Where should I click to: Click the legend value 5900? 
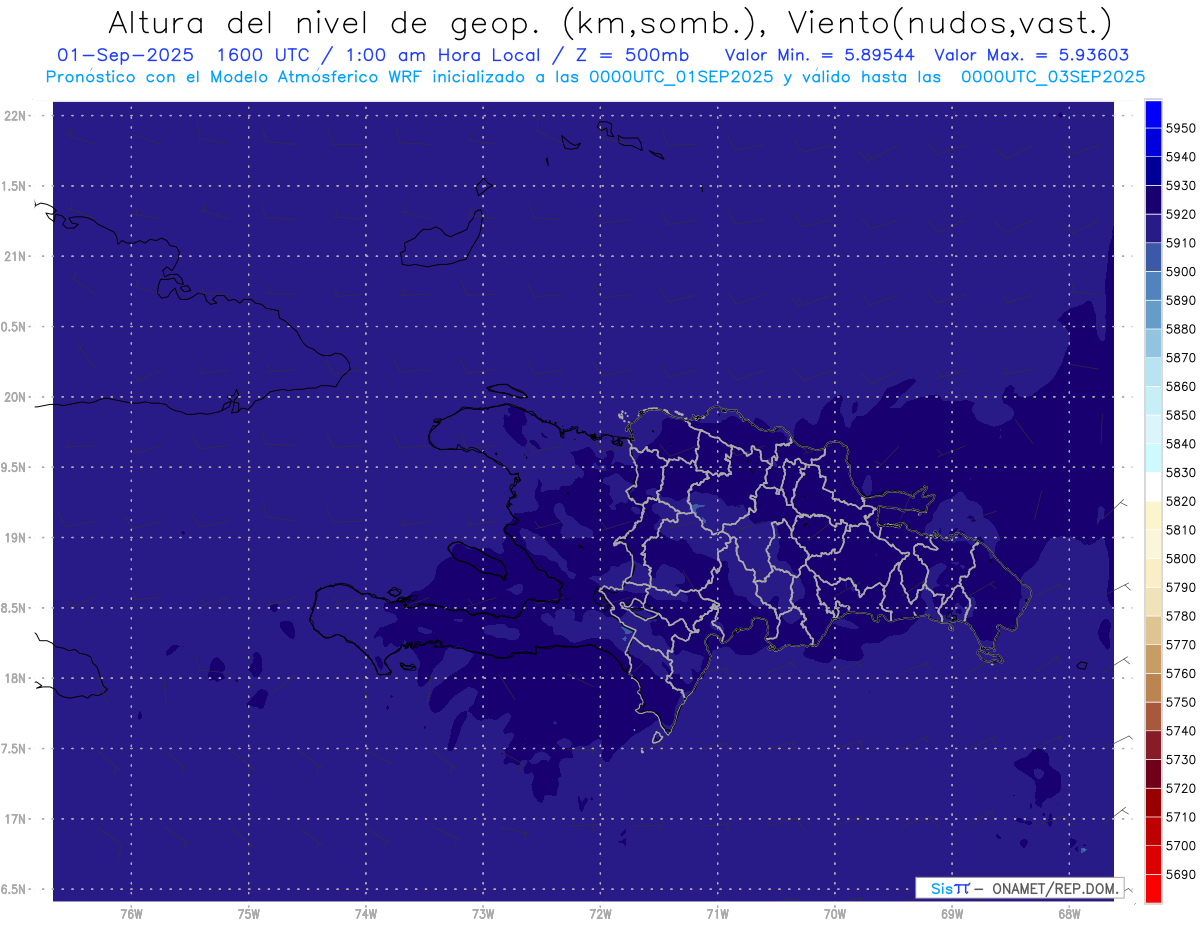[1181, 271]
